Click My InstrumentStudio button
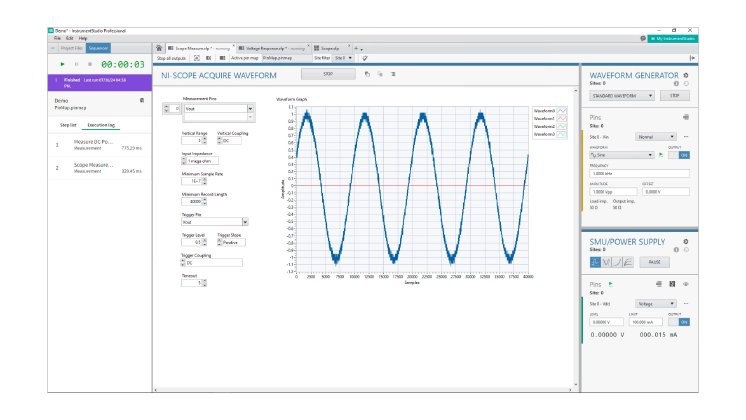This screenshot has height=420, width=746. 673,39
